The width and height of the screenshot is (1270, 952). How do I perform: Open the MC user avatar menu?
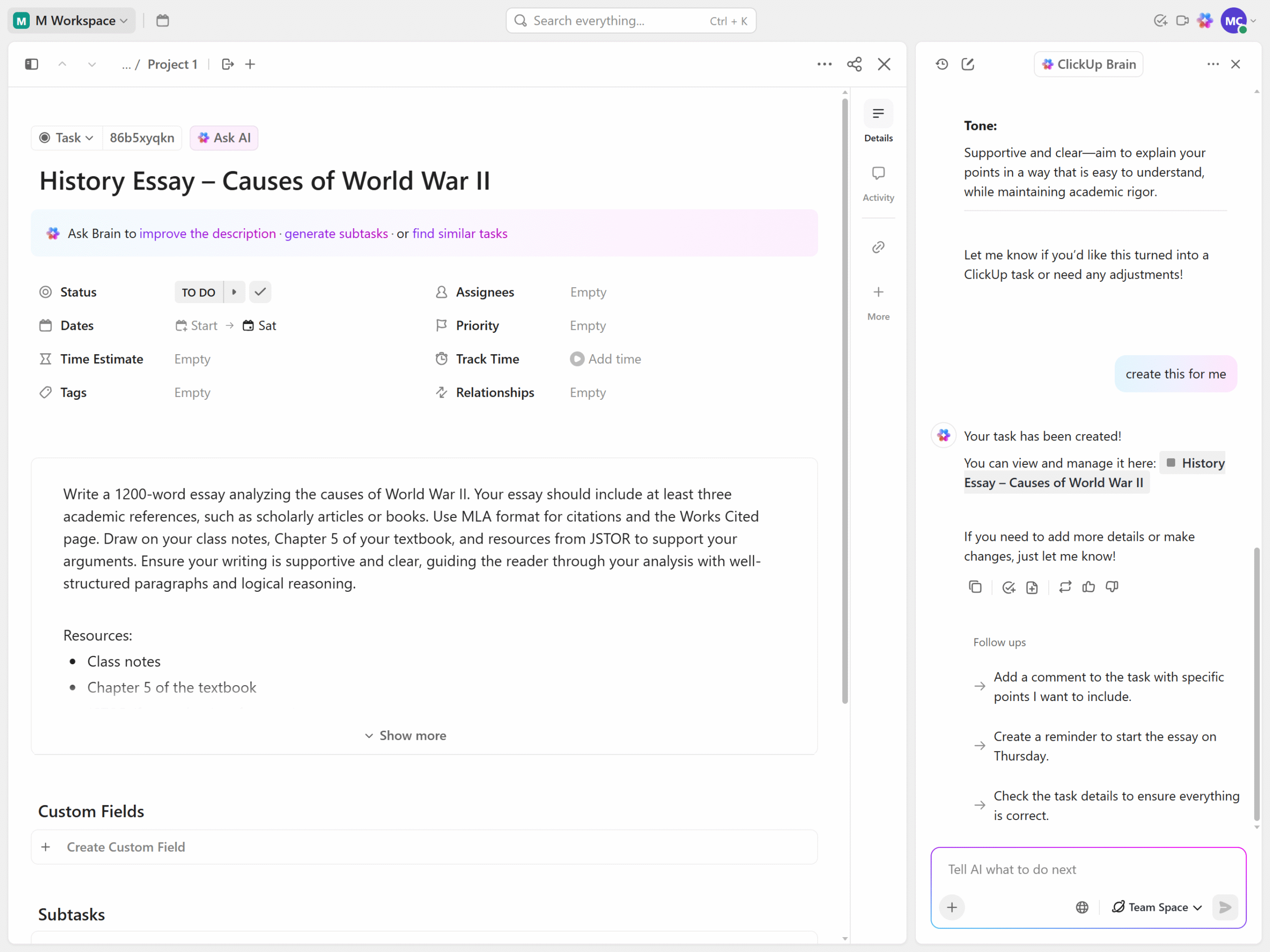pyautogui.click(x=1234, y=21)
